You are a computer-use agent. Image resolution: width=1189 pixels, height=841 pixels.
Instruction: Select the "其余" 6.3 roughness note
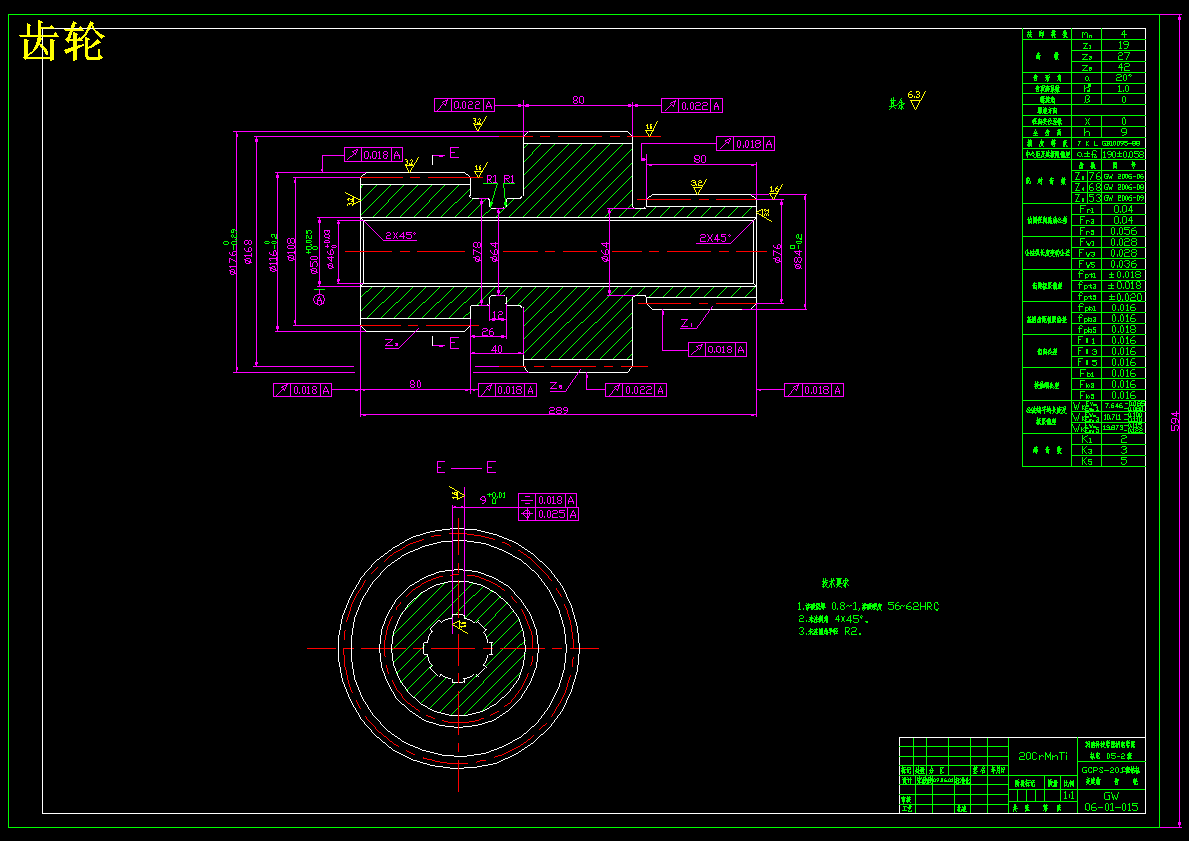(x=907, y=101)
